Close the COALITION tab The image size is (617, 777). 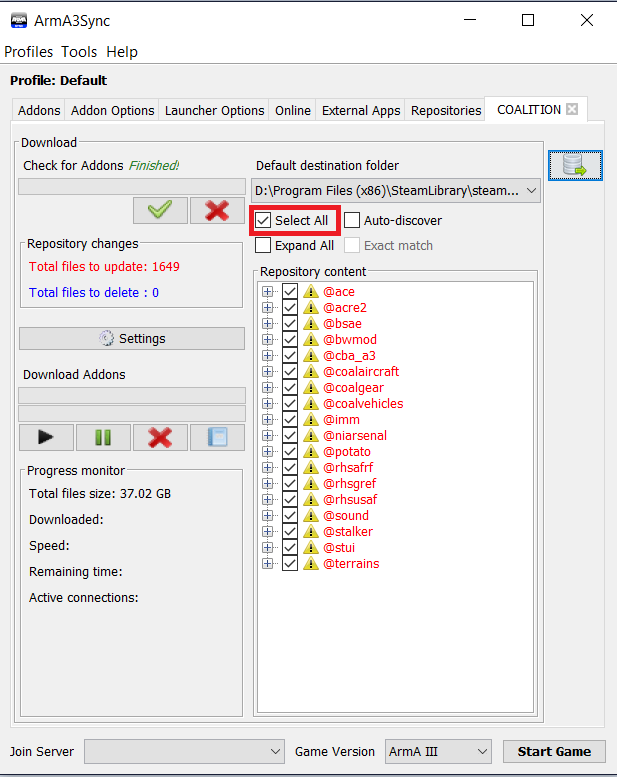(x=572, y=110)
